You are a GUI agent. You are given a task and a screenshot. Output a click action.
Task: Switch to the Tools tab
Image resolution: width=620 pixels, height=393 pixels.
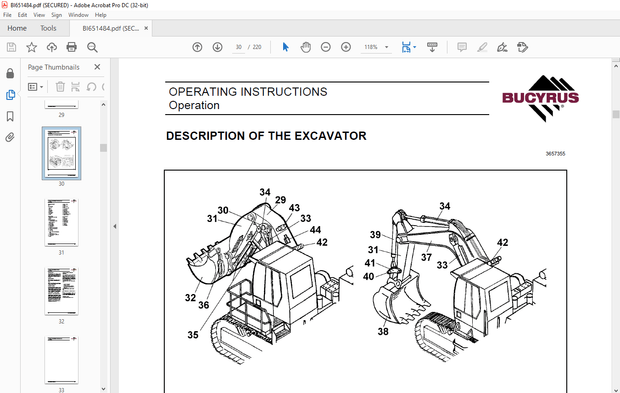coord(48,28)
